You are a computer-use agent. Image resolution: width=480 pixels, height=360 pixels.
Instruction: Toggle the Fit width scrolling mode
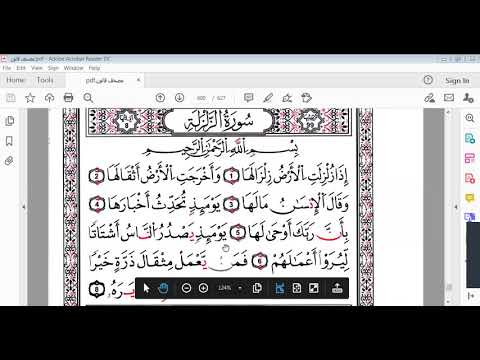280,288
